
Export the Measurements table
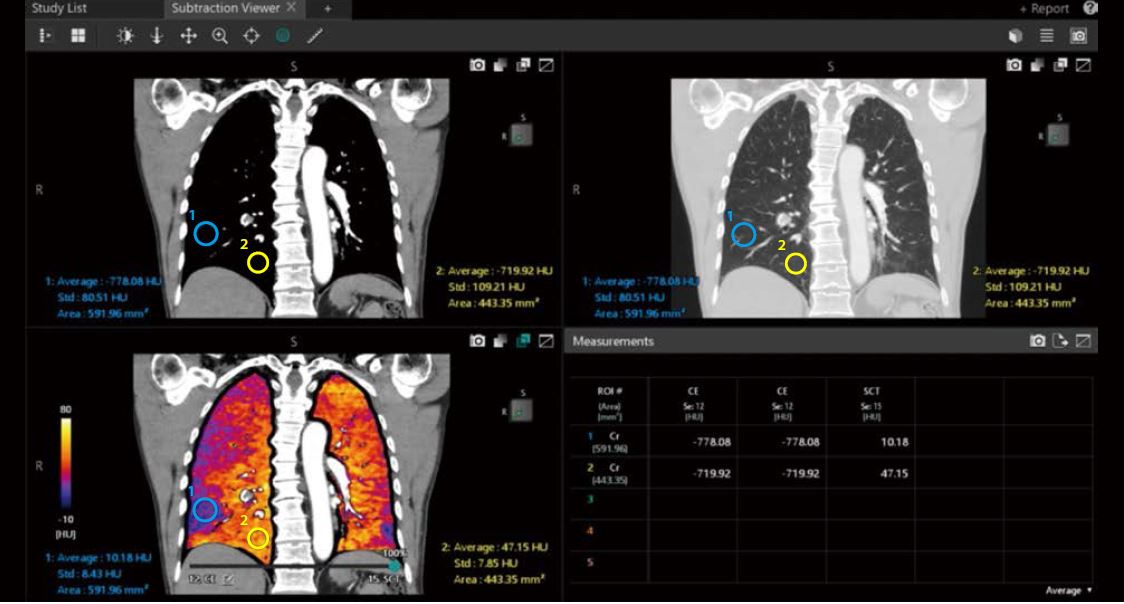(x=1060, y=341)
